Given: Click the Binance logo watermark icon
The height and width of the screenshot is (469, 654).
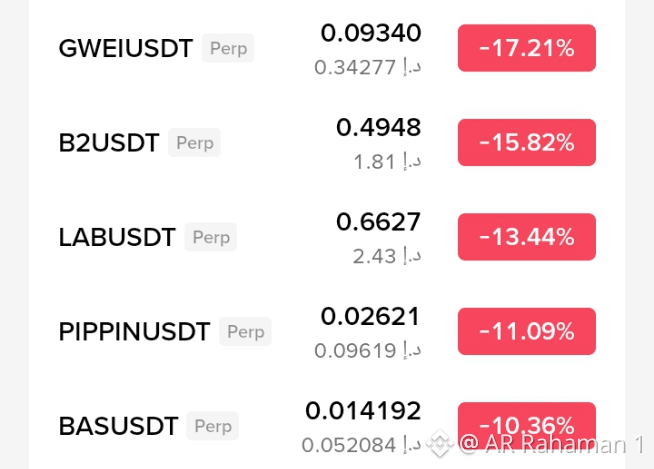Looking at the screenshot, I should pos(440,443).
